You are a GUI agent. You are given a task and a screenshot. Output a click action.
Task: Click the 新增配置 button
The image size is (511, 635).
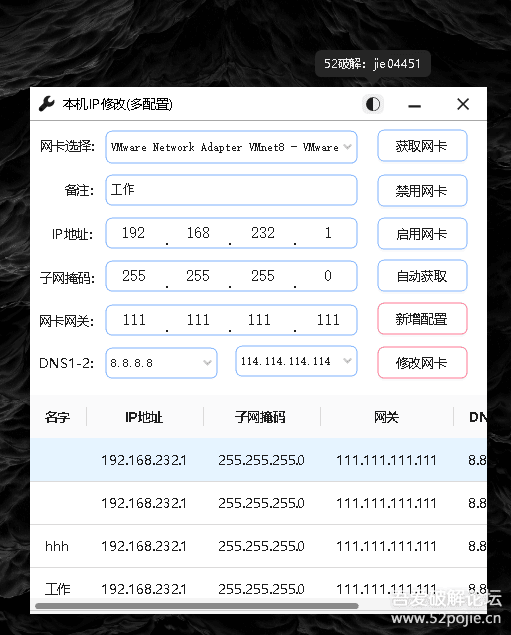tap(422, 319)
